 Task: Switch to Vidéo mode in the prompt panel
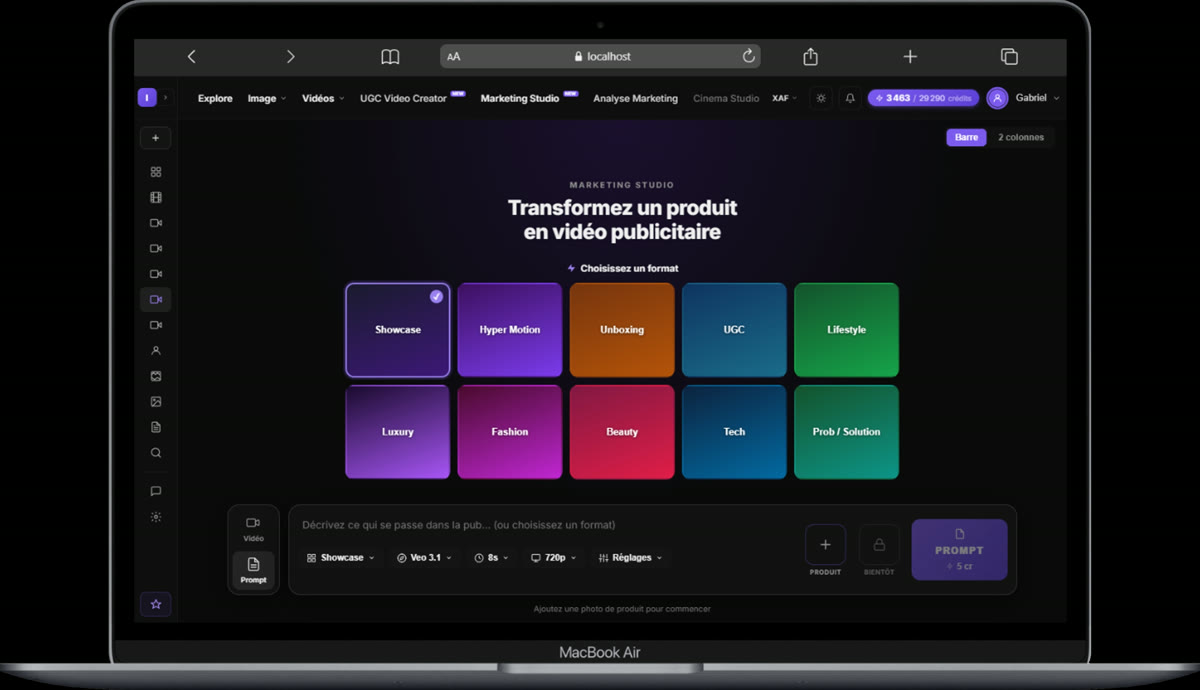[x=253, y=529]
